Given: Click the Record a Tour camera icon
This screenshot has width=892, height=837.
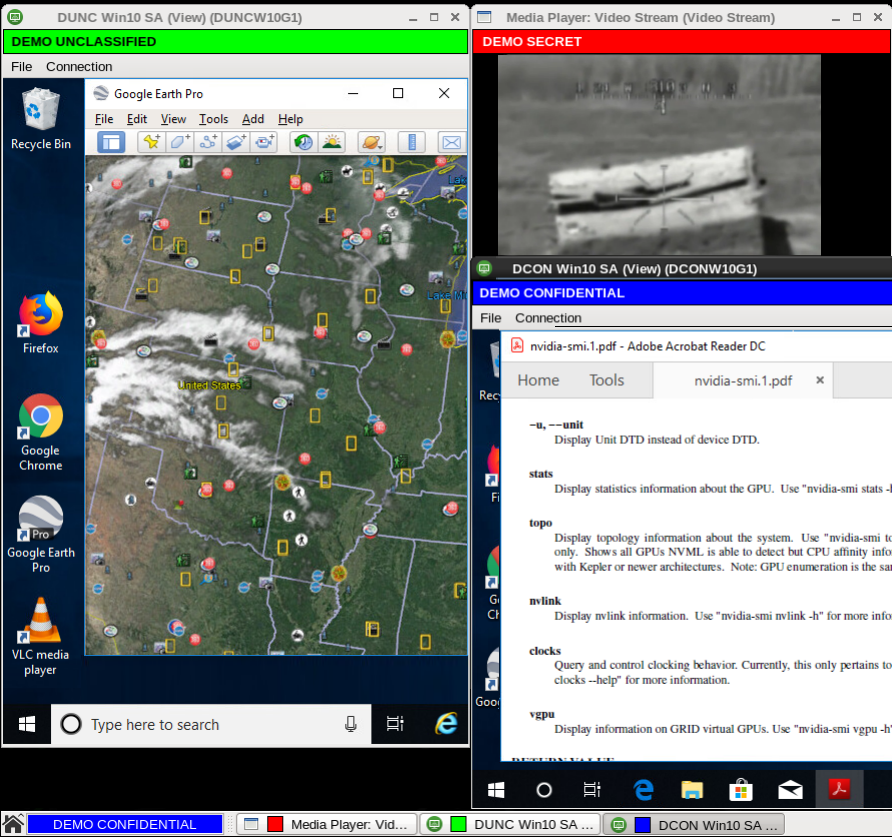Looking at the screenshot, I should point(263,142).
